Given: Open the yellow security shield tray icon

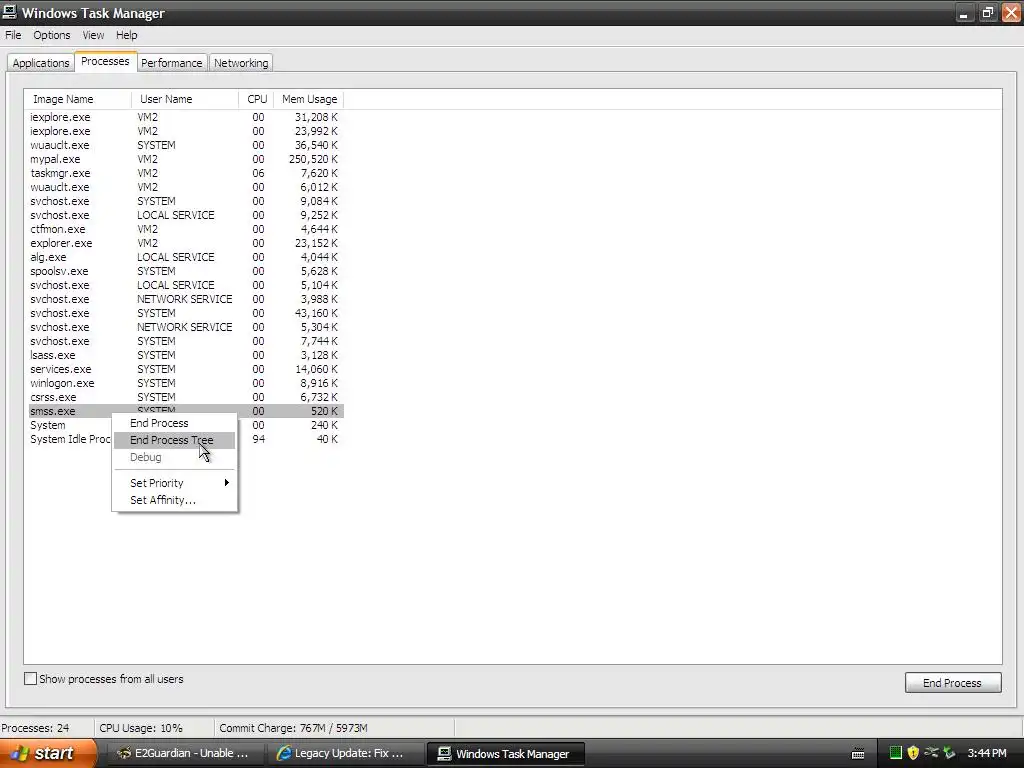Looking at the screenshot, I should pos(913,753).
